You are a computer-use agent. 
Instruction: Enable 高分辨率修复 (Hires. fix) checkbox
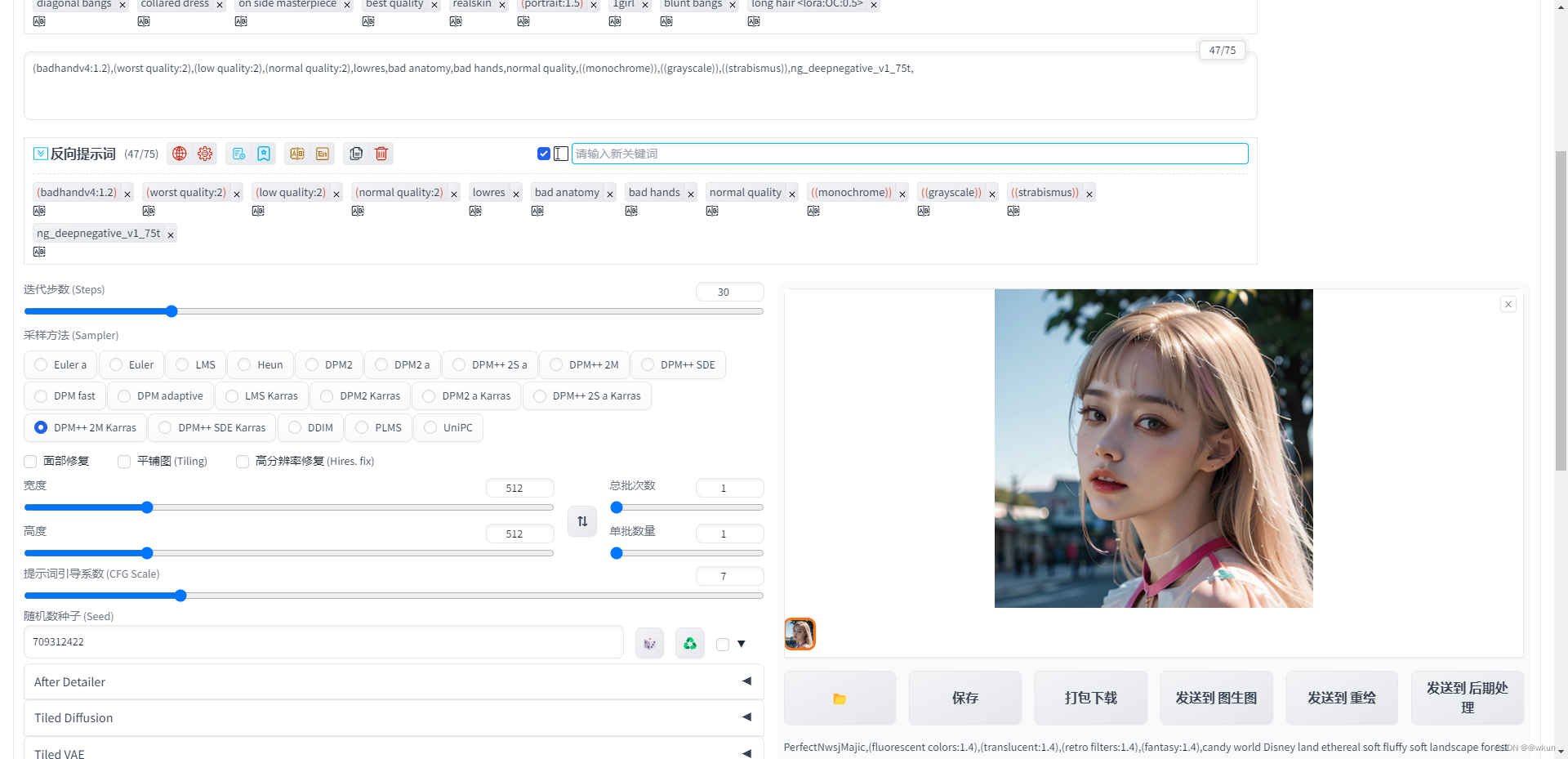pyautogui.click(x=243, y=462)
